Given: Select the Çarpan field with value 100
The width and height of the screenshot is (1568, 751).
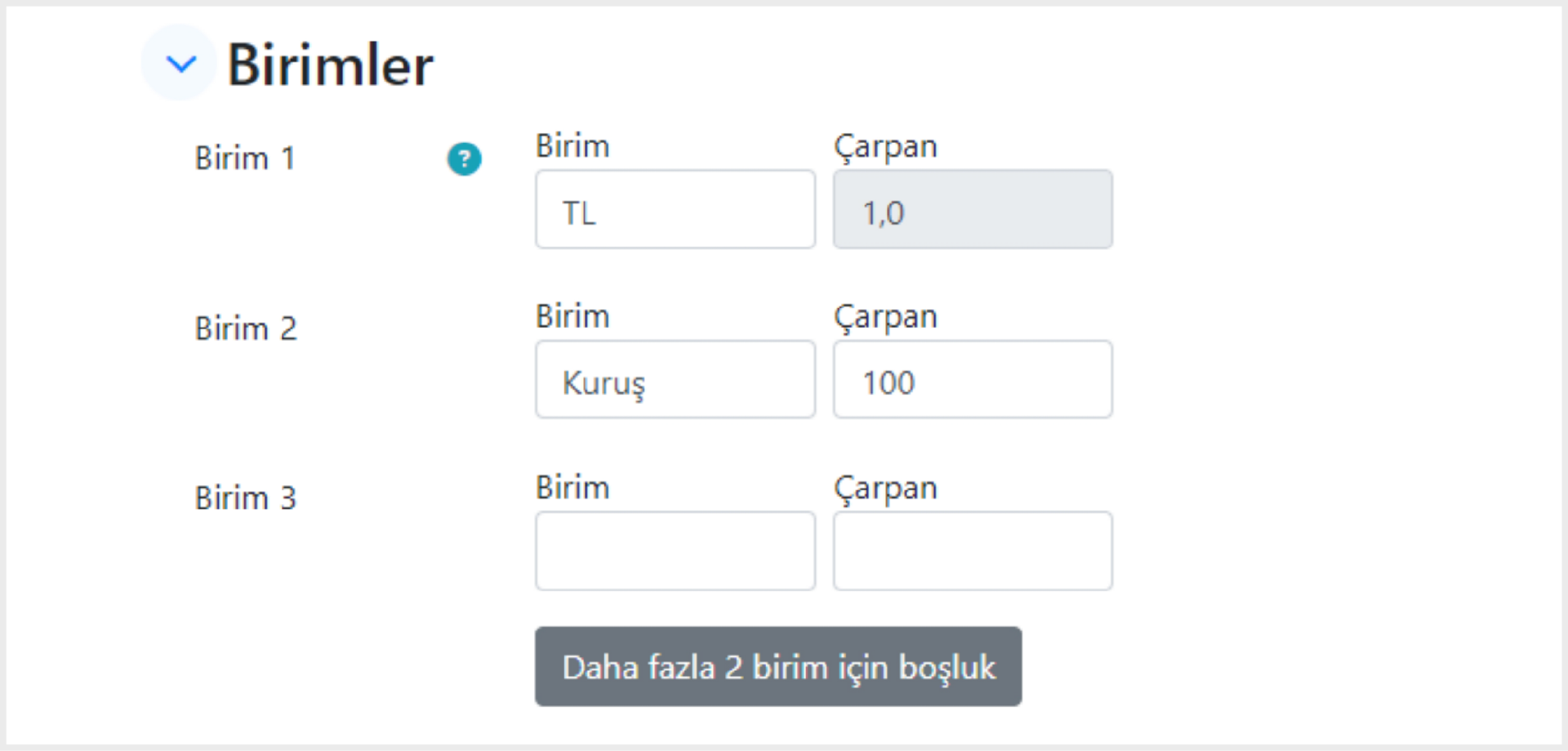Looking at the screenshot, I should [x=973, y=379].
